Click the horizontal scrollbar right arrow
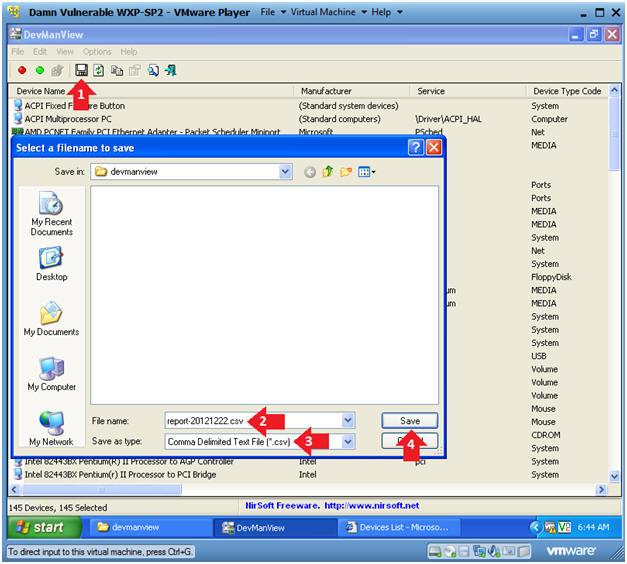This screenshot has height=564, width=627. pos(601,490)
